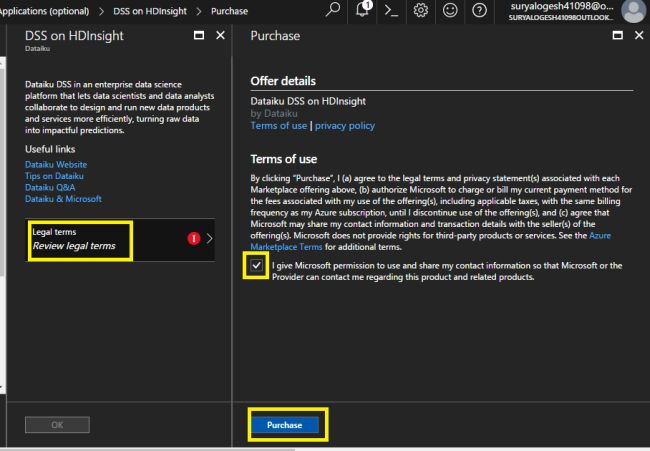Close the Purchase blade
This screenshot has width=650, height=451.
639,36
